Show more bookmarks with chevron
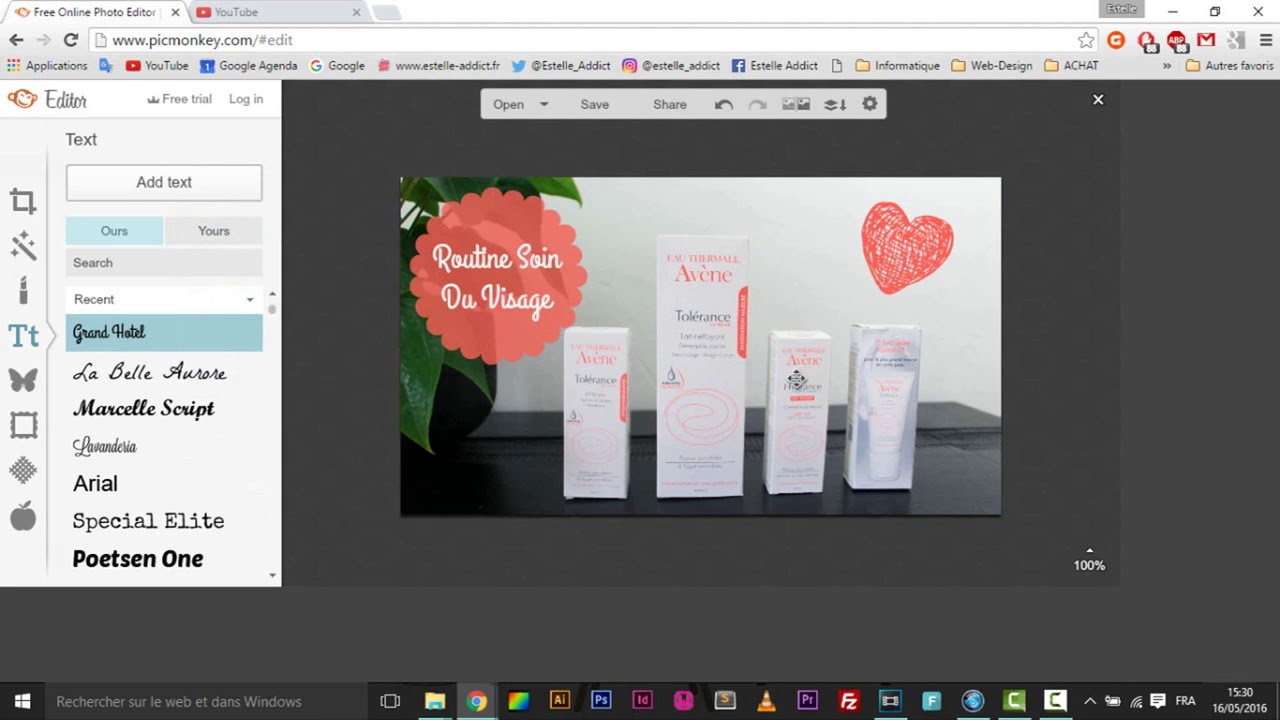1280x720 pixels. point(1167,66)
